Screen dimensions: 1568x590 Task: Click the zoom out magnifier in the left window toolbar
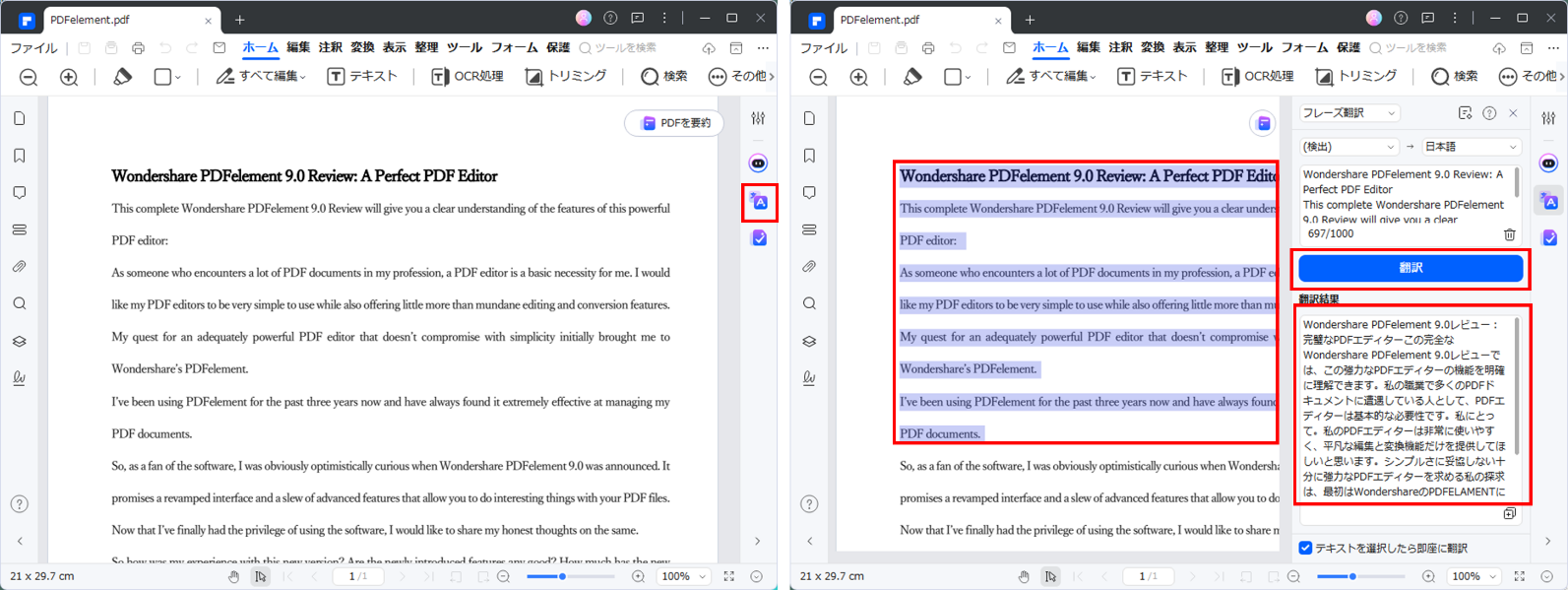point(29,77)
